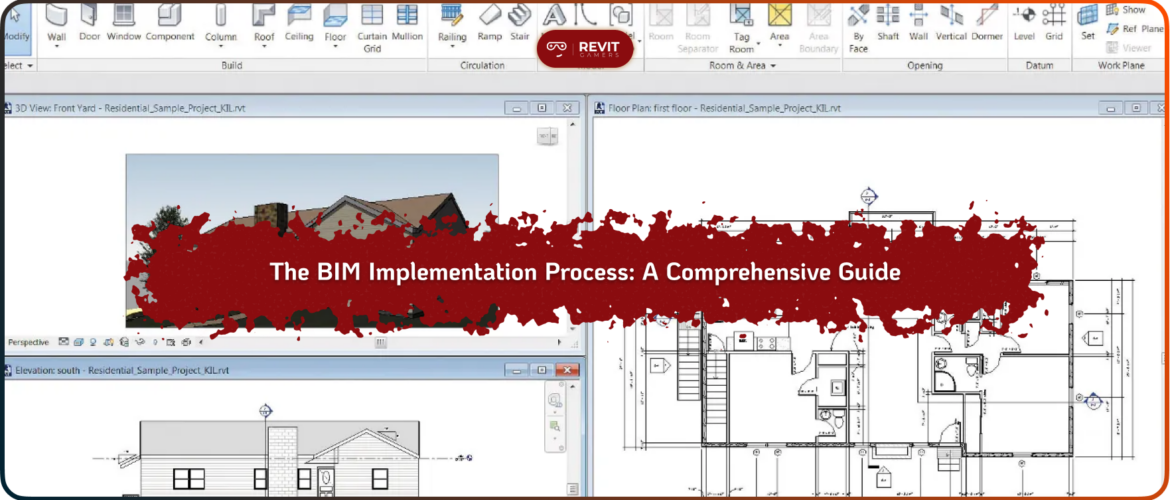Screen dimensions: 1170x500
Task: Click the Set work plane tool
Action: pyautogui.click(x=1088, y=22)
